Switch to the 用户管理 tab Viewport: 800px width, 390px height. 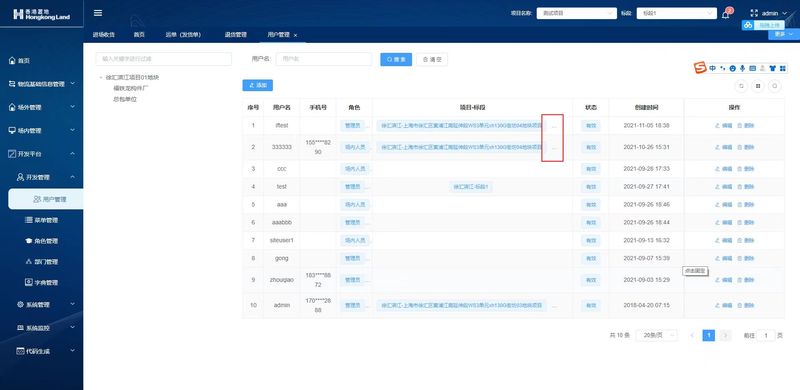click(278, 35)
